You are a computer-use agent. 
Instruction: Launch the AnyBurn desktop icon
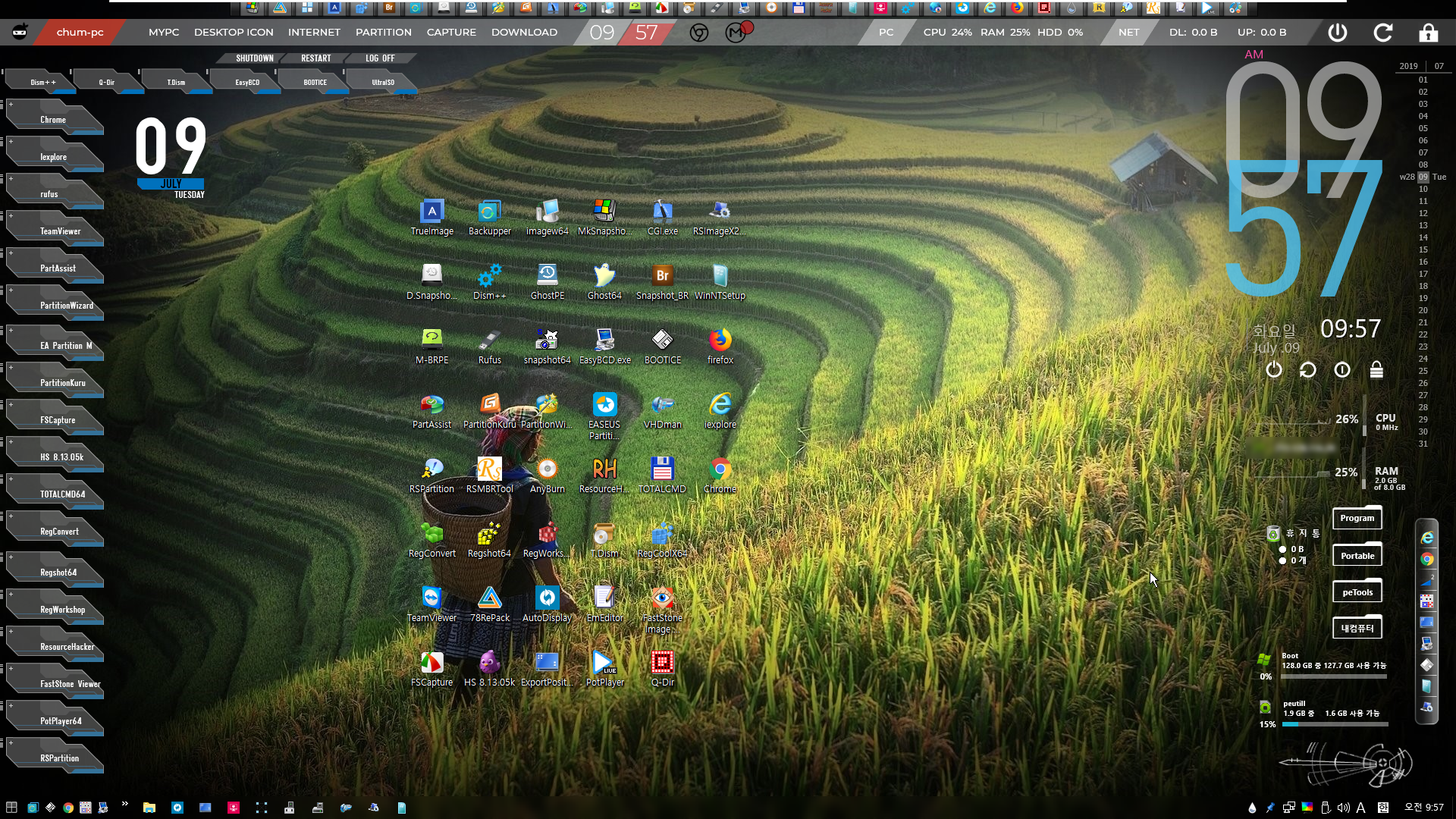(x=547, y=475)
